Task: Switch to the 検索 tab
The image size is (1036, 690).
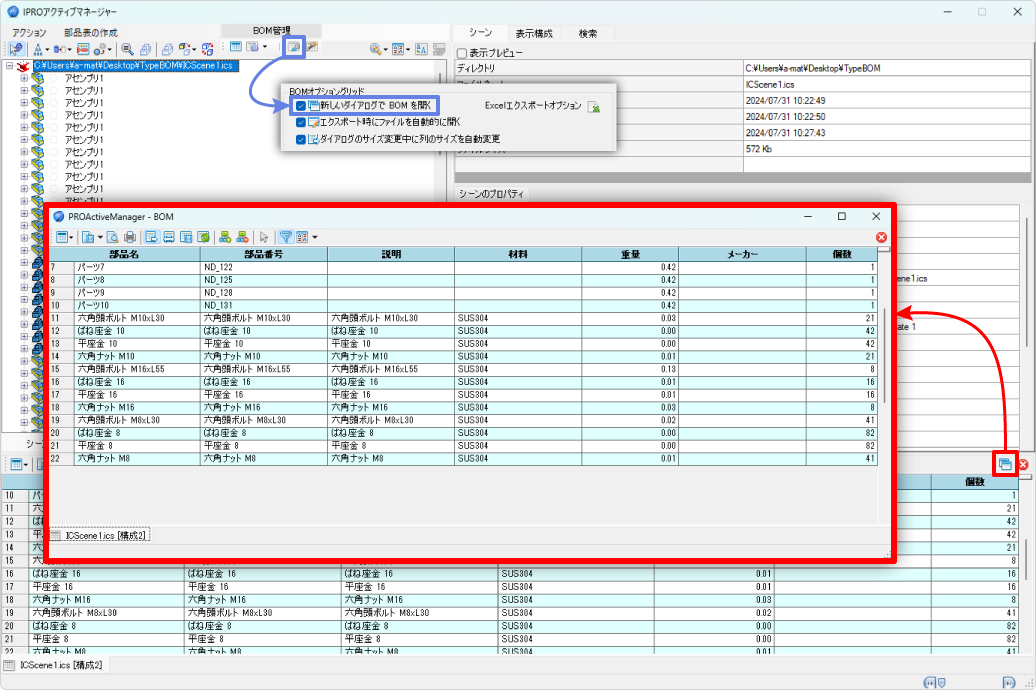Action: [x=588, y=33]
